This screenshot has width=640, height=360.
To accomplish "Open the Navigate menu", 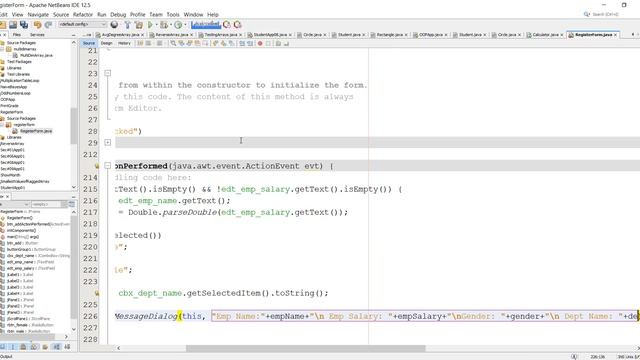I will click(38, 15).
